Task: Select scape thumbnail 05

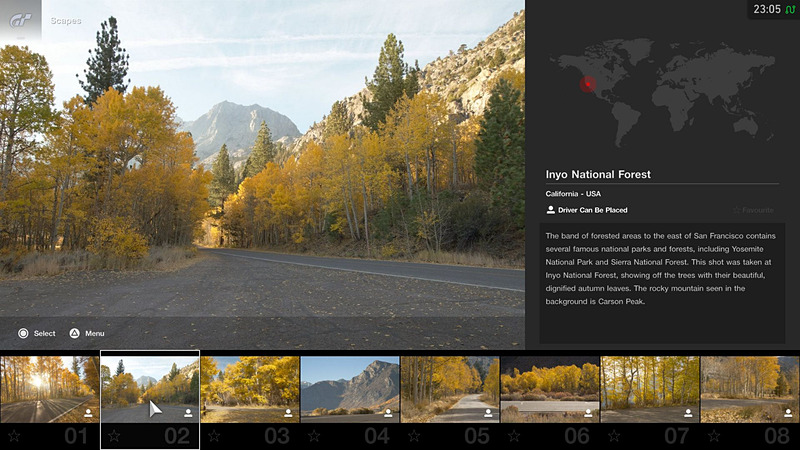Action: click(x=449, y=389)
